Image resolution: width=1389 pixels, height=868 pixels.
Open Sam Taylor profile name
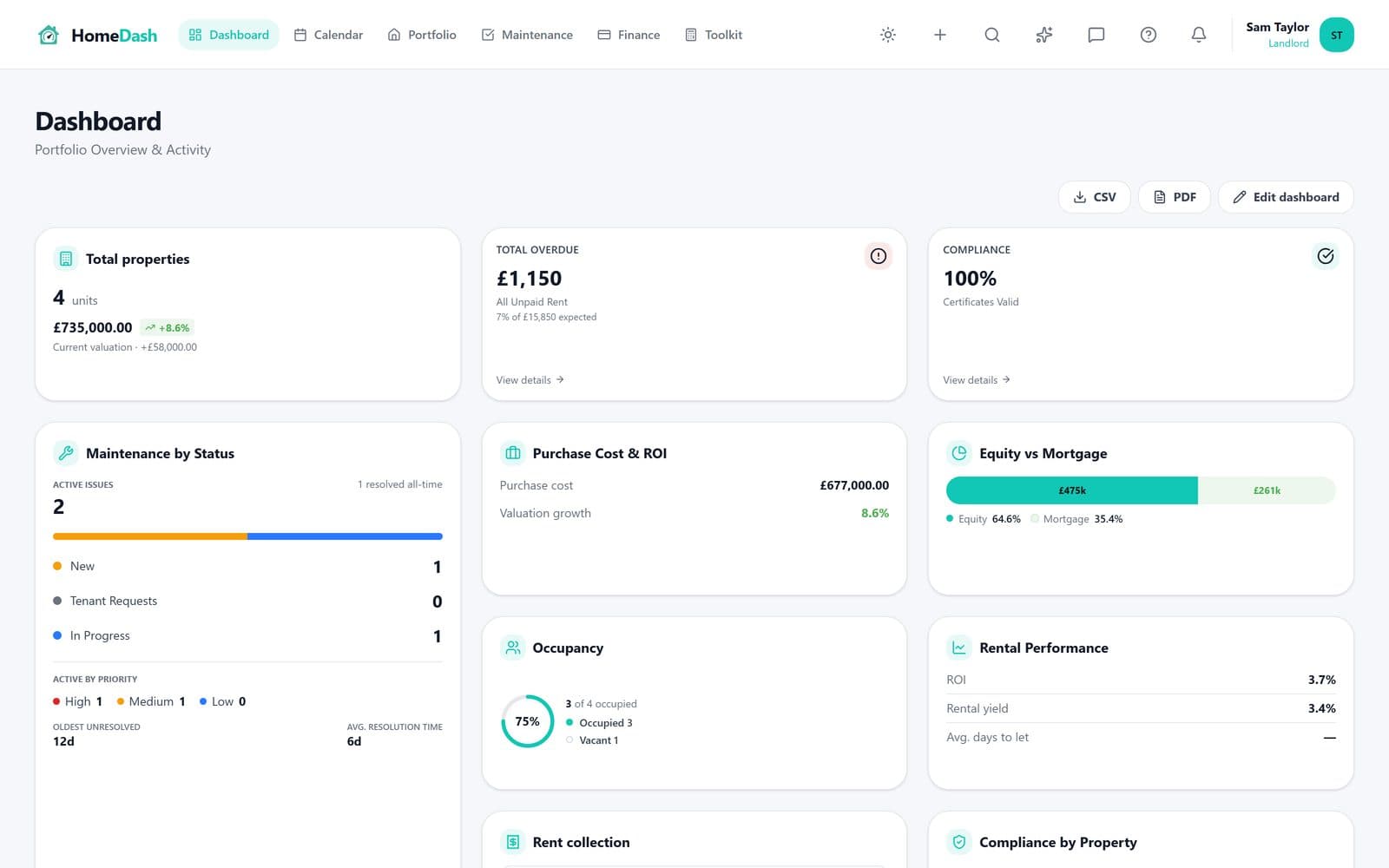click(1277, 27)
